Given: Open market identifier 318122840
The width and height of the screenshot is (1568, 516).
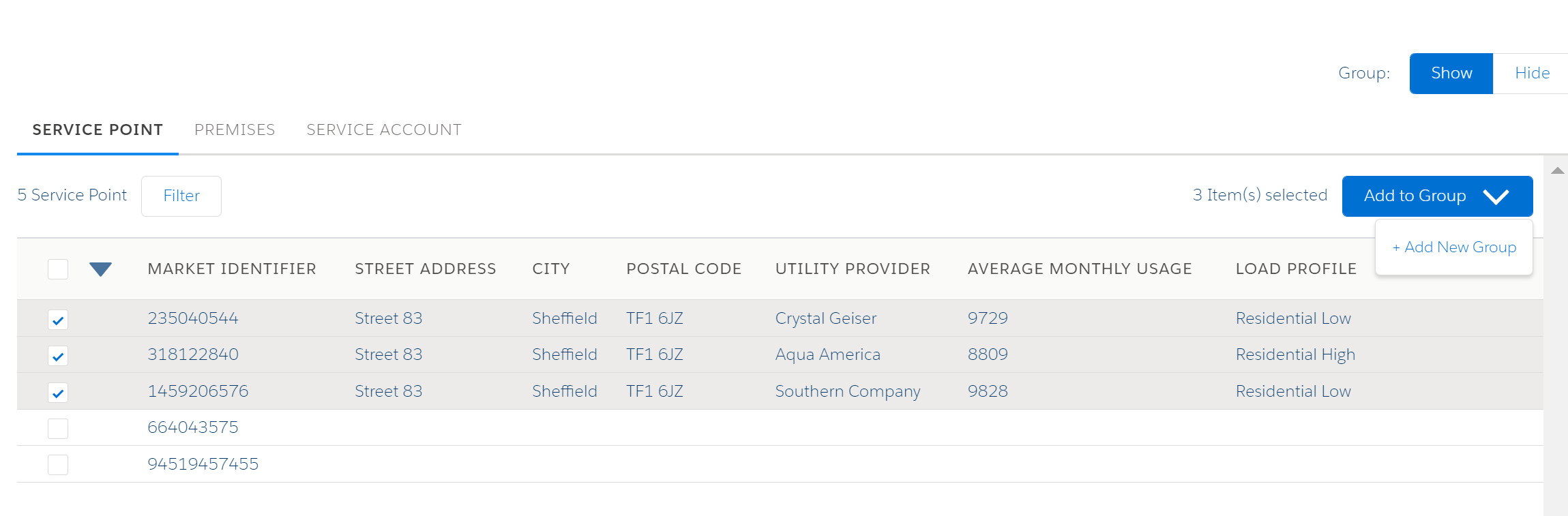Looking at the screenshot, I should (x=194, y=354).
